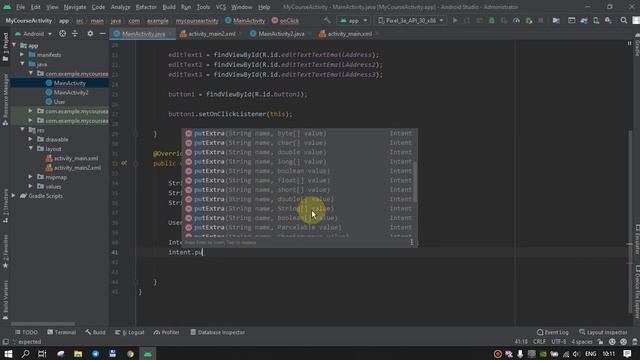Expand the mipmap folder
Screen dimensions: 640x360
31,177
